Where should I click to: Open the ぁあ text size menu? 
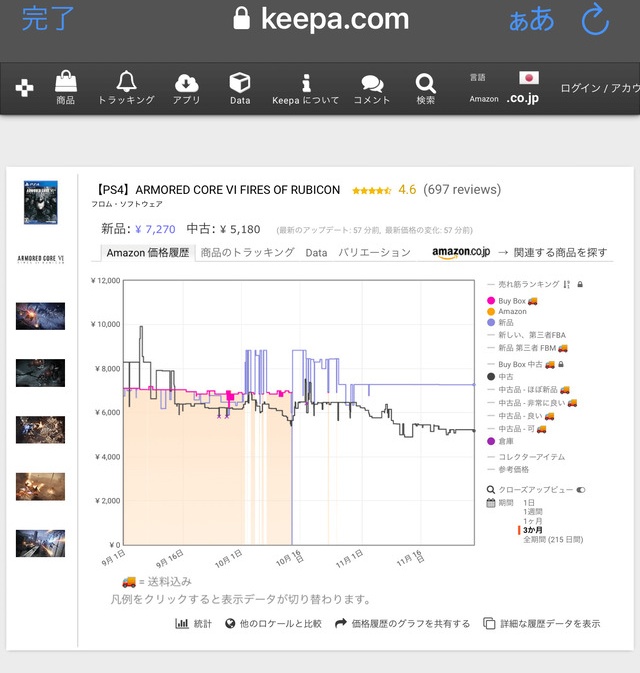pos(531,19)
